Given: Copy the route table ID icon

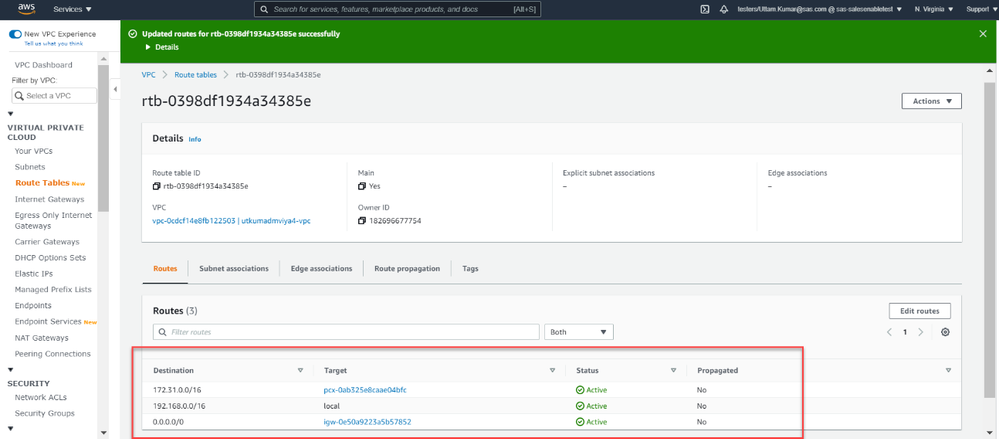Looking at the screenshot, I should click(x=157, y=186).
